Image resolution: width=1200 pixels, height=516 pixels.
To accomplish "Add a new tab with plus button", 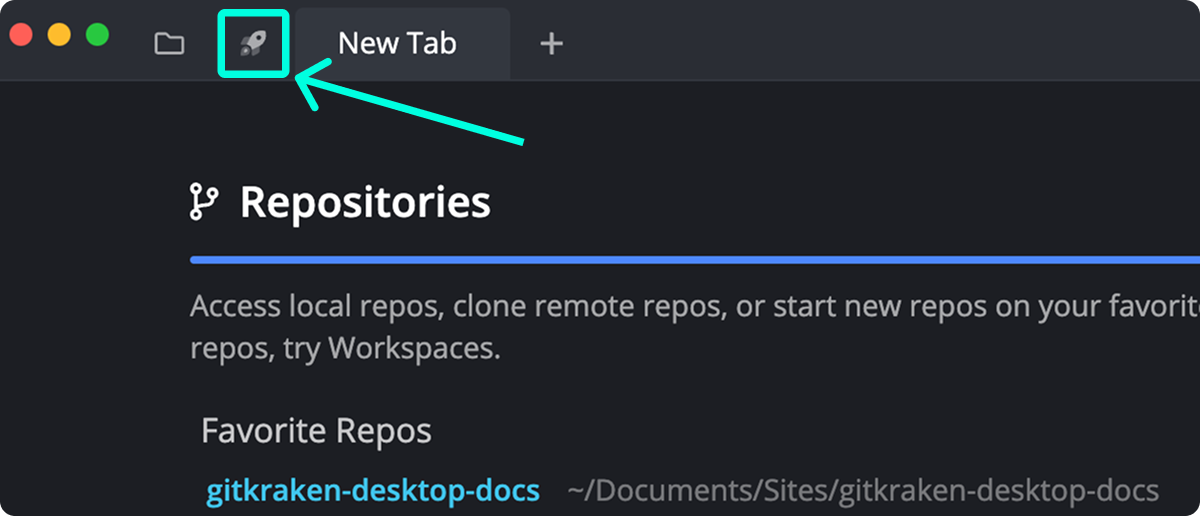I will 551,44.
